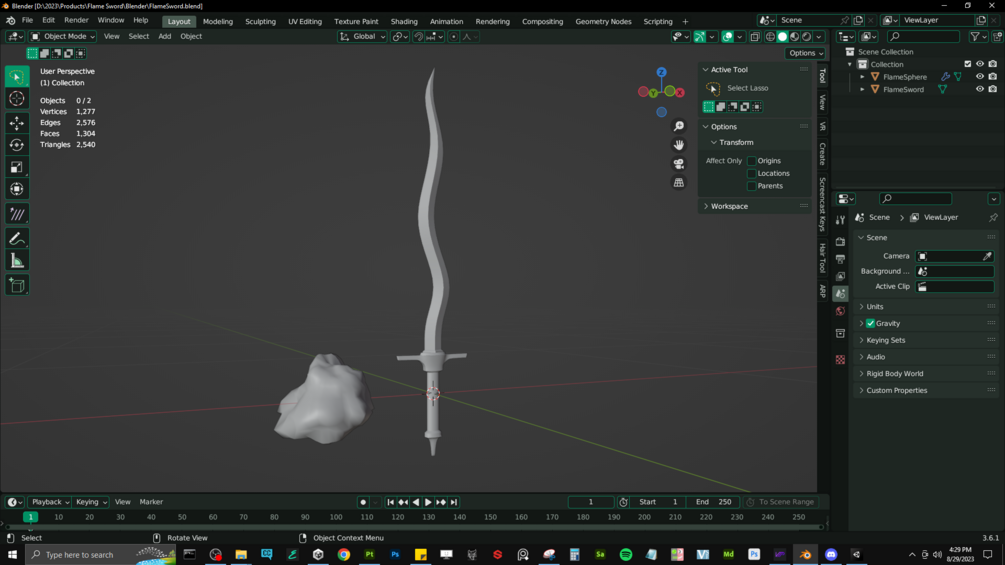Click the play animation button
Viewport: 1005px width, 565px height.
point(428,502)
